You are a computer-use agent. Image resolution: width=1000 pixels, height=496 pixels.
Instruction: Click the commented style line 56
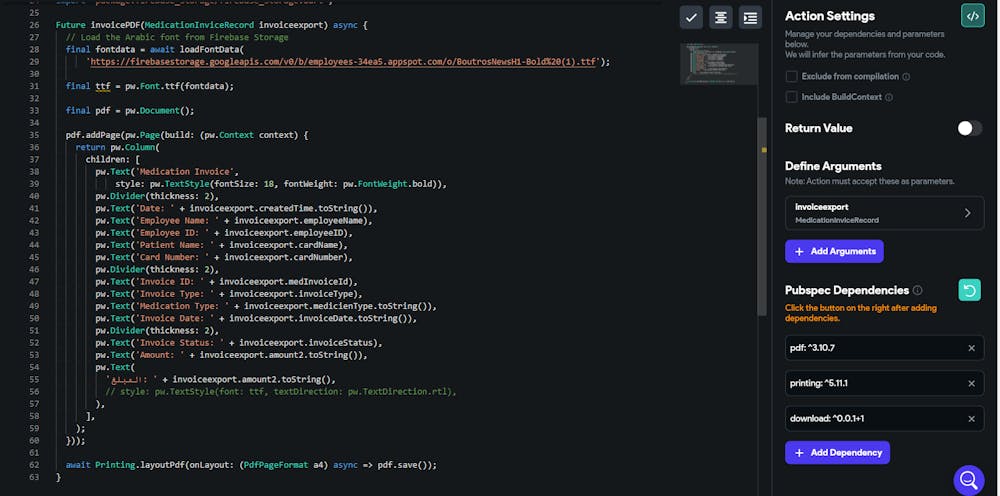point(281,391)
